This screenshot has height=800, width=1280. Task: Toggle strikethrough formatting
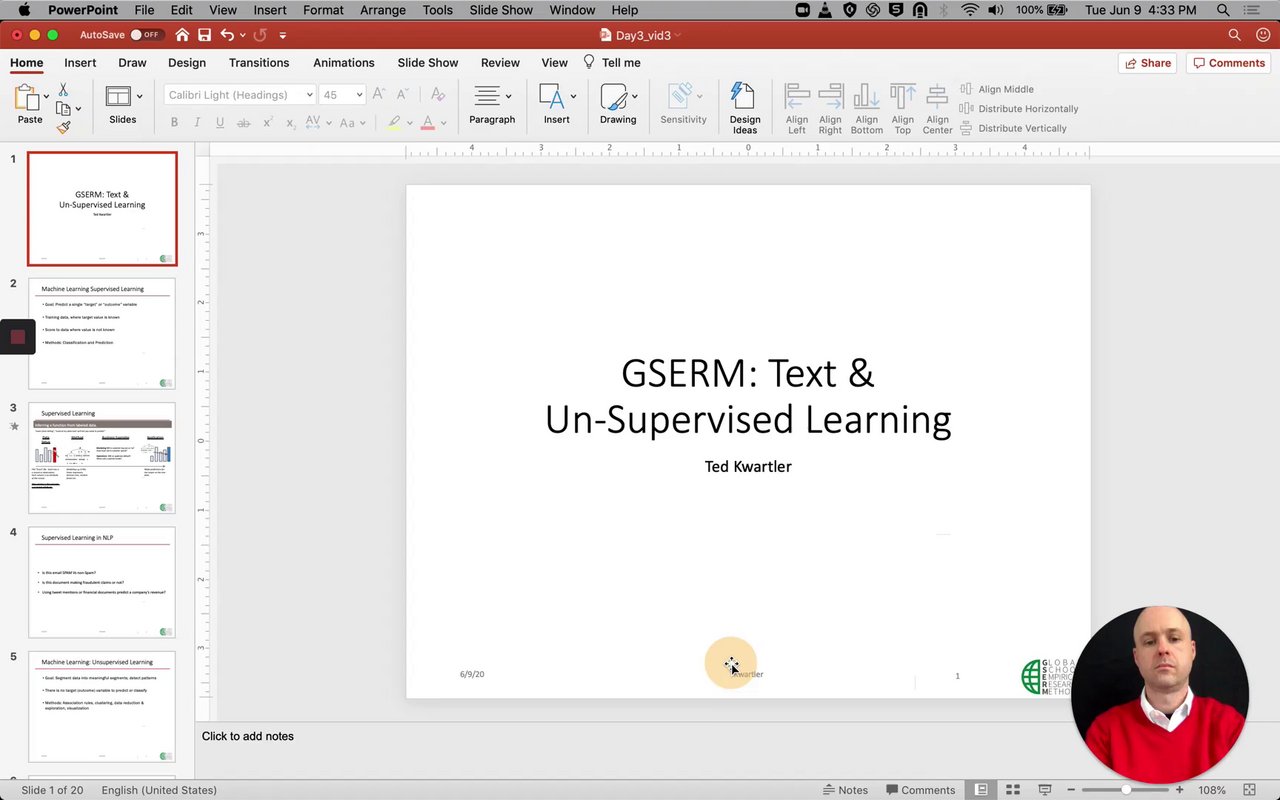(243, 123)
